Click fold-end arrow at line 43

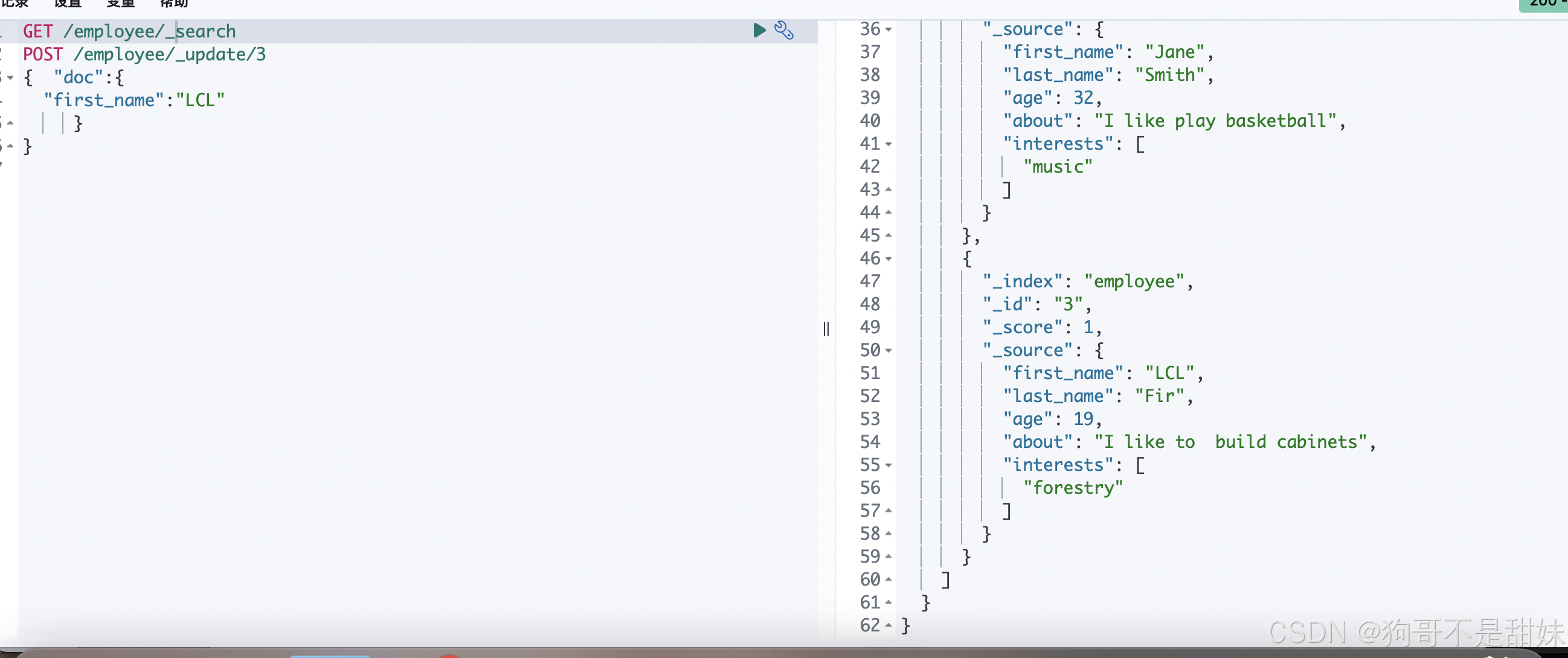tap(888, 190)
